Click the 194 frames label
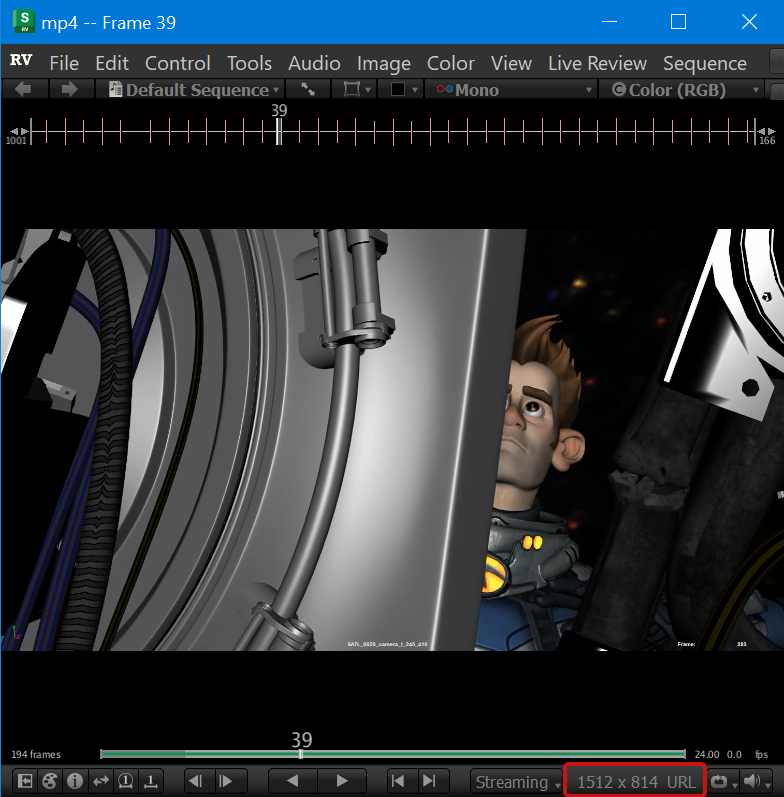Viewport: 784px width, 797px height. tap(36, 754)
